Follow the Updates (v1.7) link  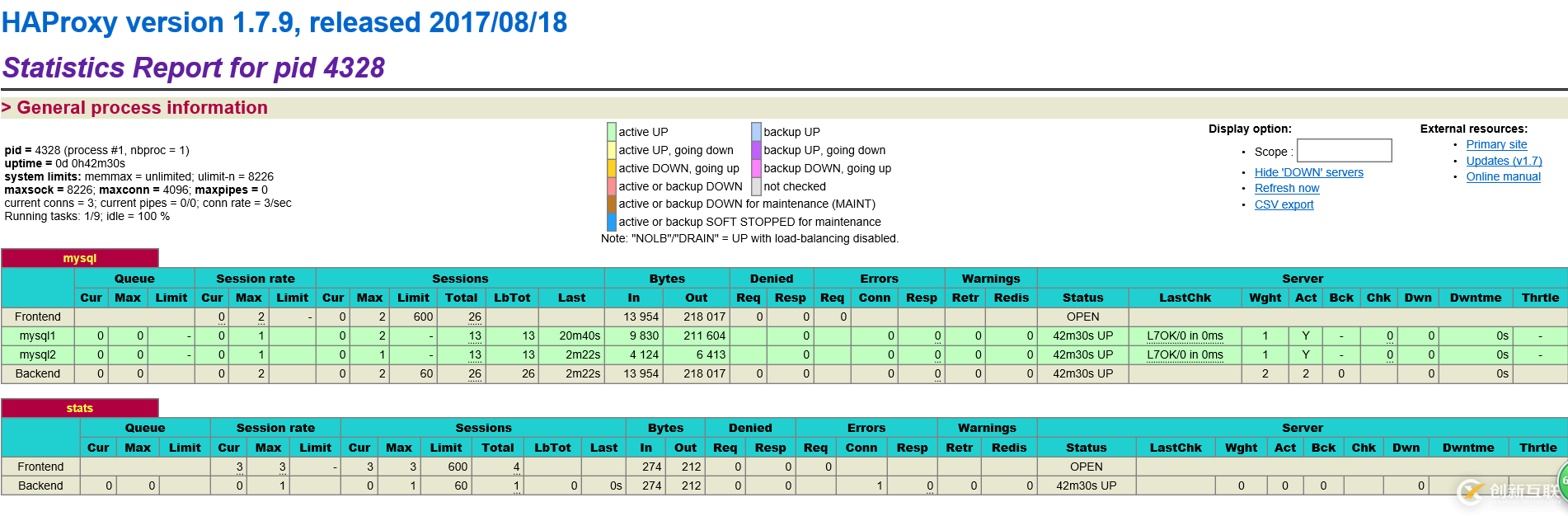pyautogui.click(x=1504, y=161)
